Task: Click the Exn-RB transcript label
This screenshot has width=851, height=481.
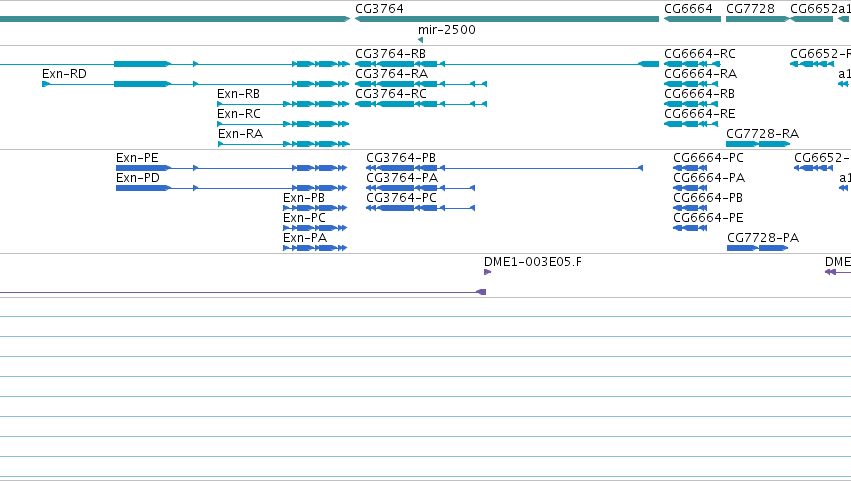Action: point(238,94)
